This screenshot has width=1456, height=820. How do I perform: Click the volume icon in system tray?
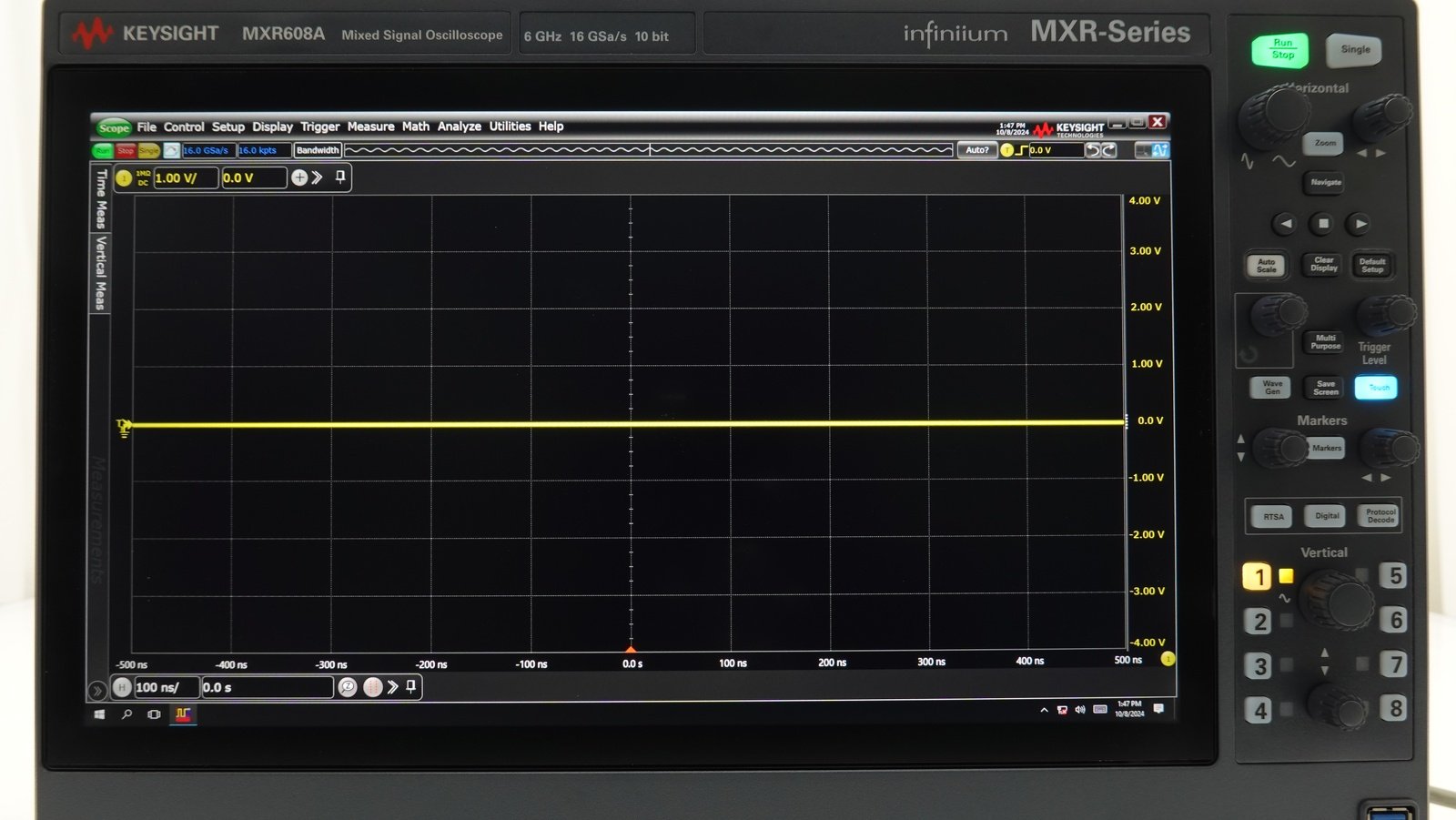coord(1080,710)
